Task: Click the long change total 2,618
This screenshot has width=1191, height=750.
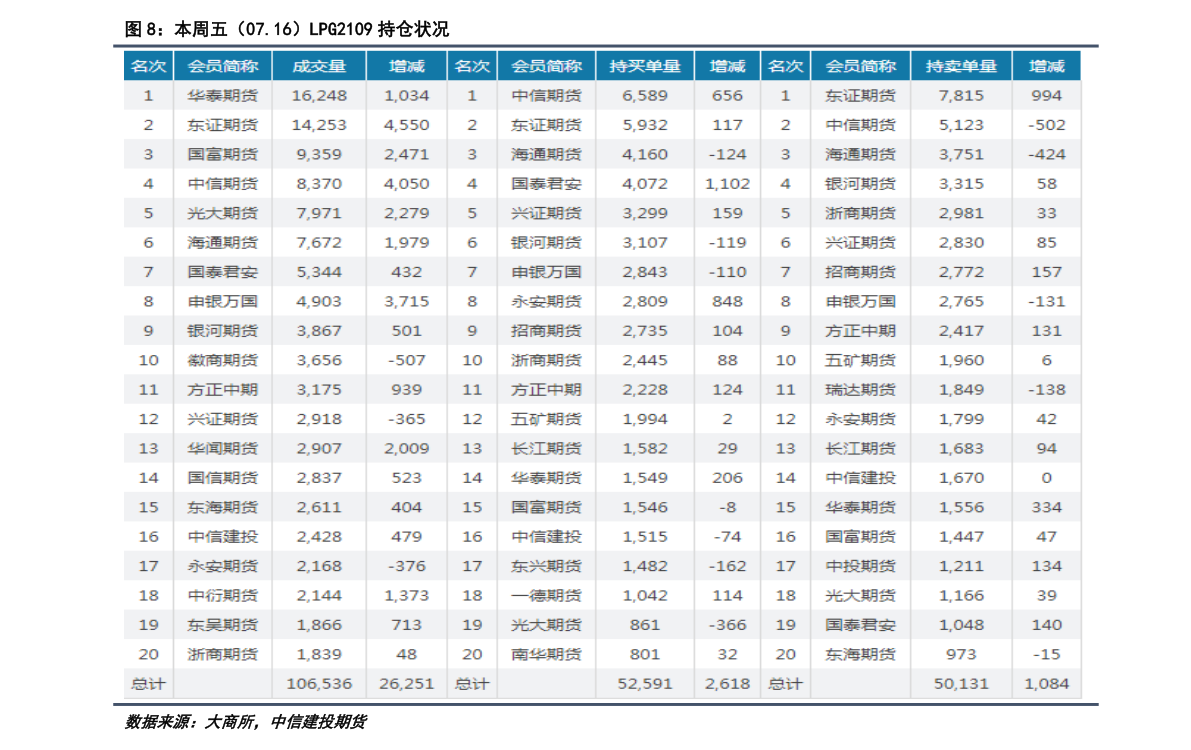Action: click(x=727, y=684)
